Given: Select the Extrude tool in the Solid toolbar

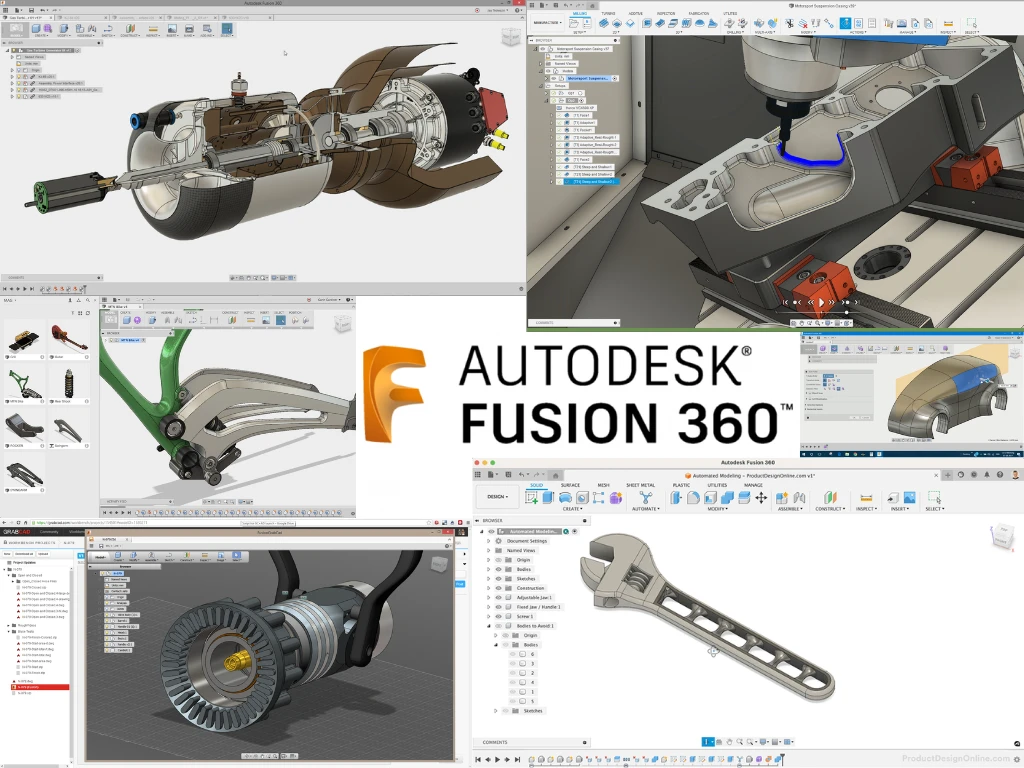Looking at the screenshot, I should 547,497.
